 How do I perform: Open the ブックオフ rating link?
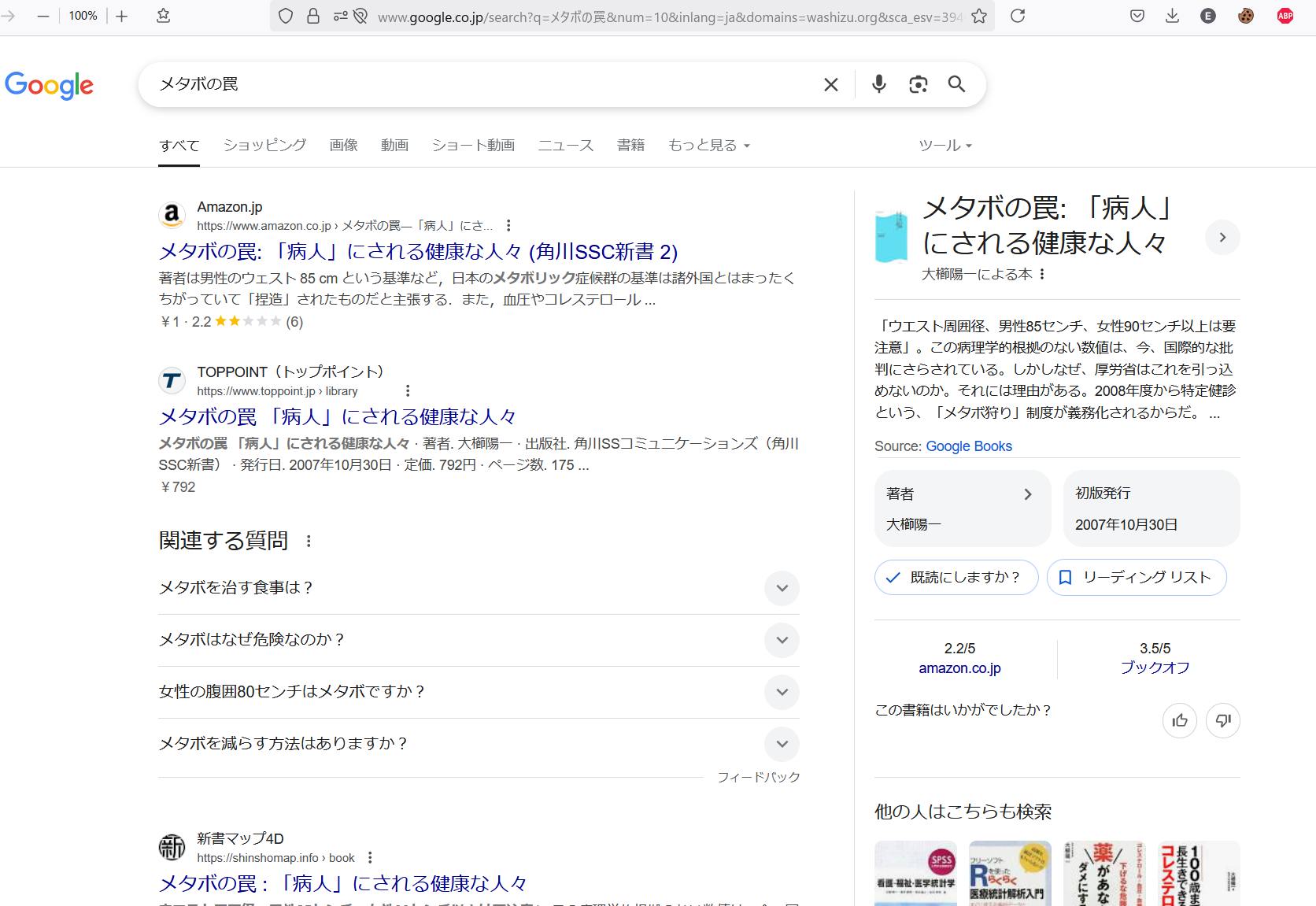tap(1155, 667)
